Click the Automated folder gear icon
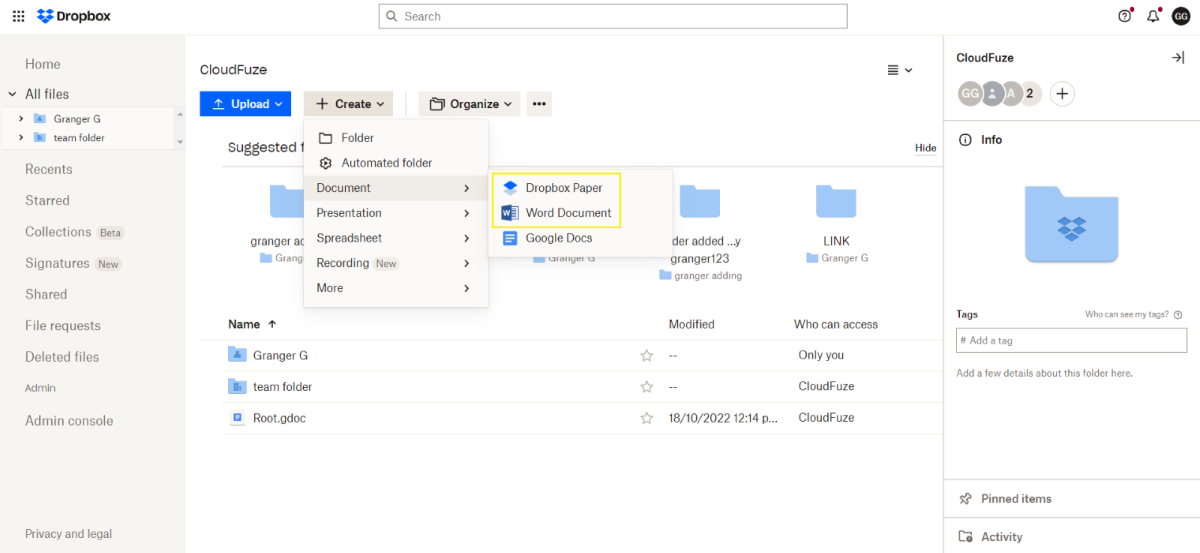 pos(325,163)
